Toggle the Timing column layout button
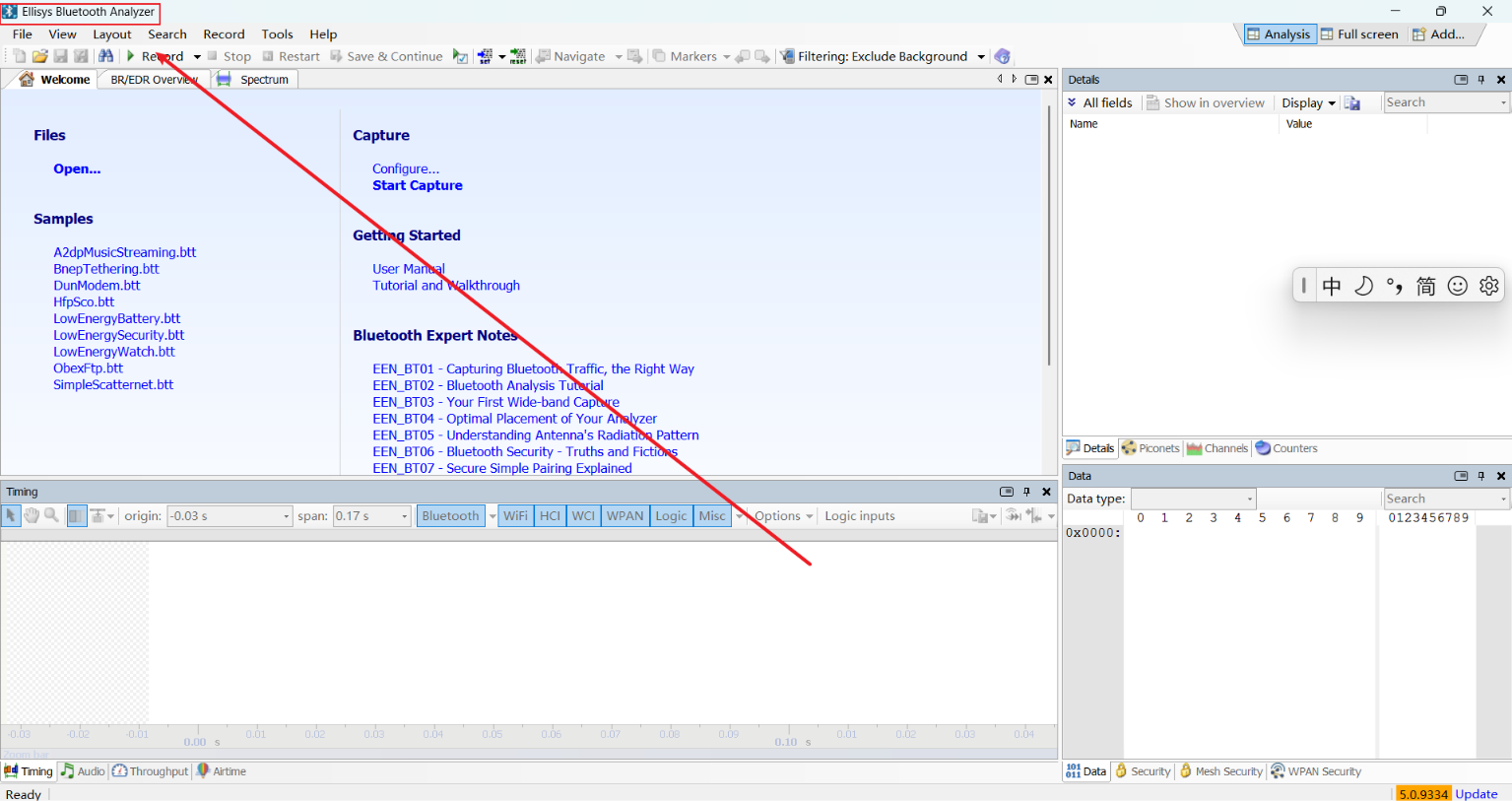The image size is (1512, 801). tap(77, 515)
